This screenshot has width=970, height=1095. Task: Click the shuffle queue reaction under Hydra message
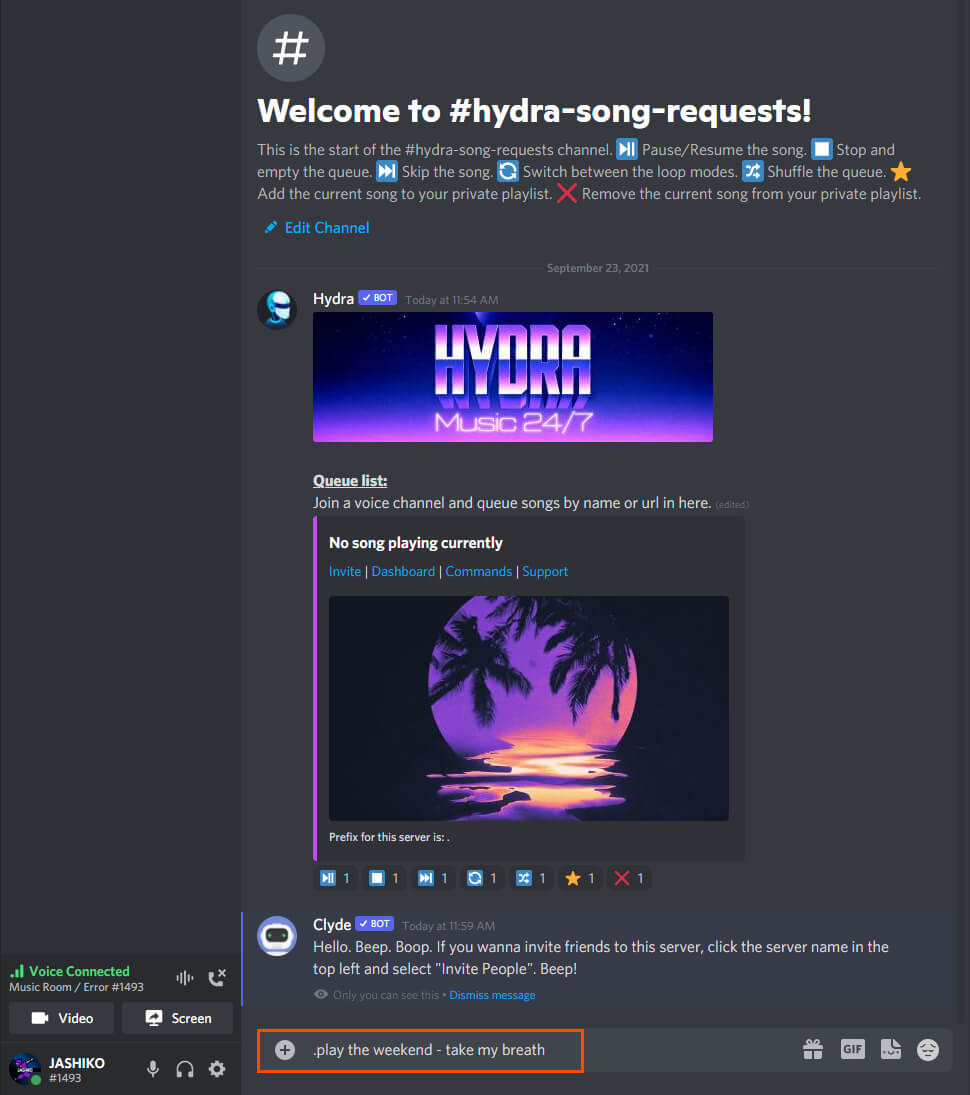[x=531, y=879]
